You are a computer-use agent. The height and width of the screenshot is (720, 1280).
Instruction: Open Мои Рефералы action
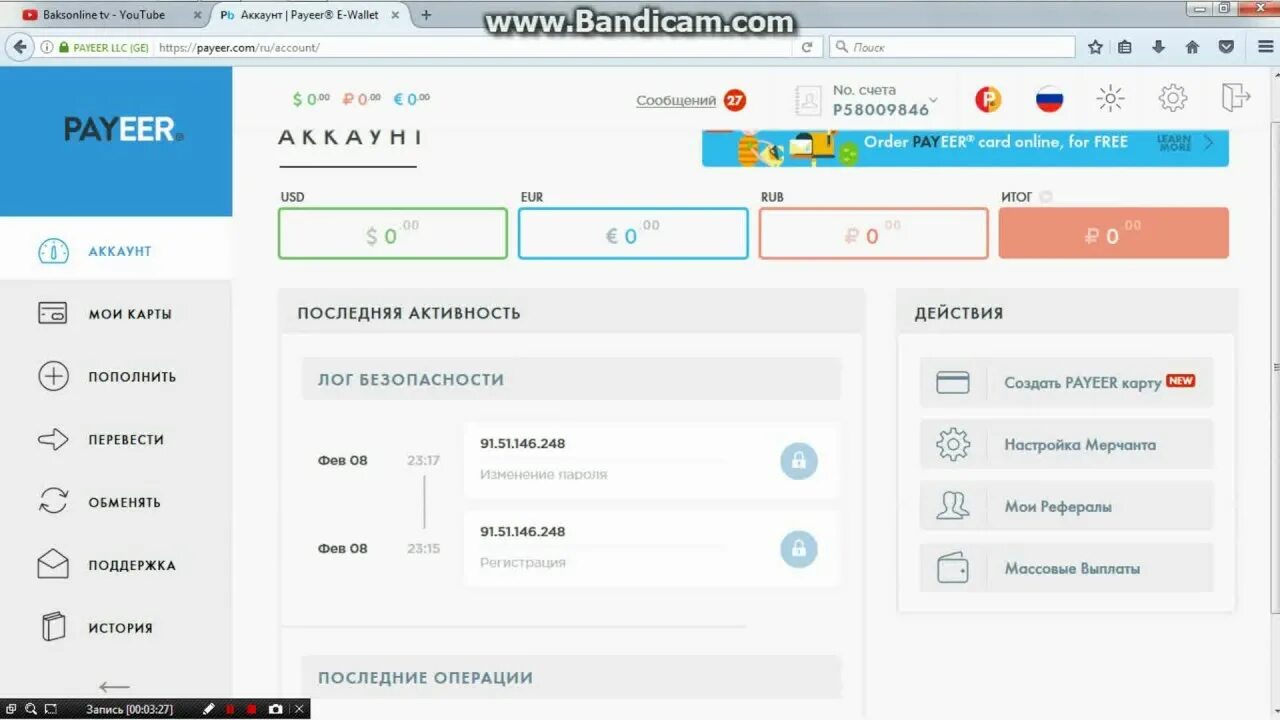tap(1066, 506)
